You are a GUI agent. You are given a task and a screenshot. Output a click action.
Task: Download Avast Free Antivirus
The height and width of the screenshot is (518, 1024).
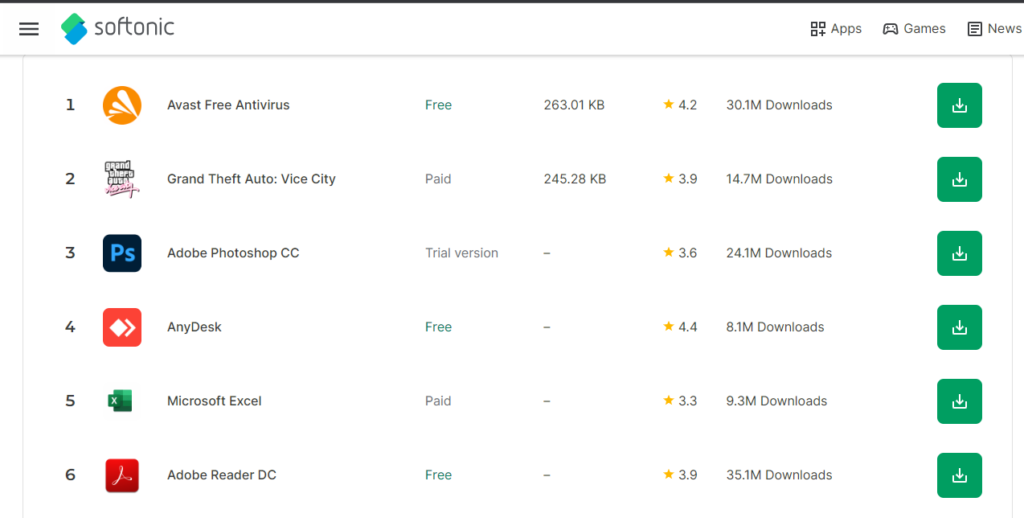pyautogui.click(x=959, y=105)
